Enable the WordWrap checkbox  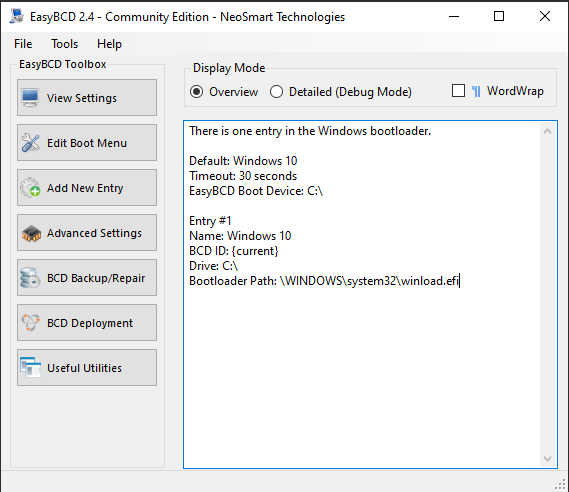458,91
